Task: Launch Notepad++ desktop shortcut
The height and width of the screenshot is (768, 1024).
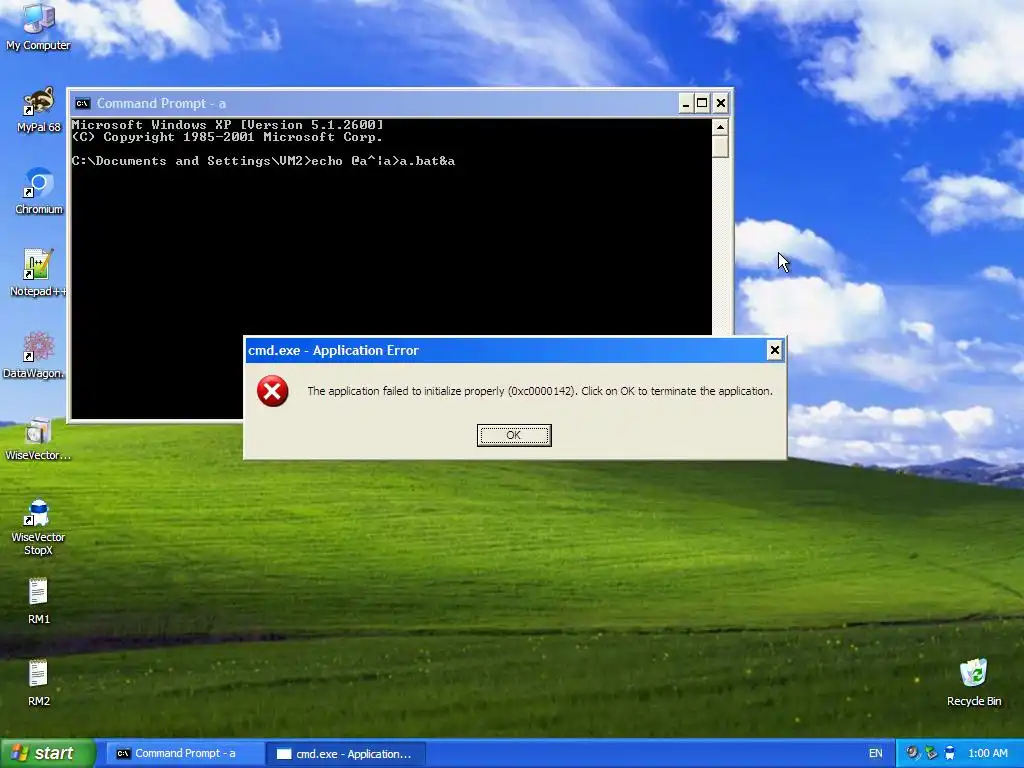Action: (x=39, y=273)
